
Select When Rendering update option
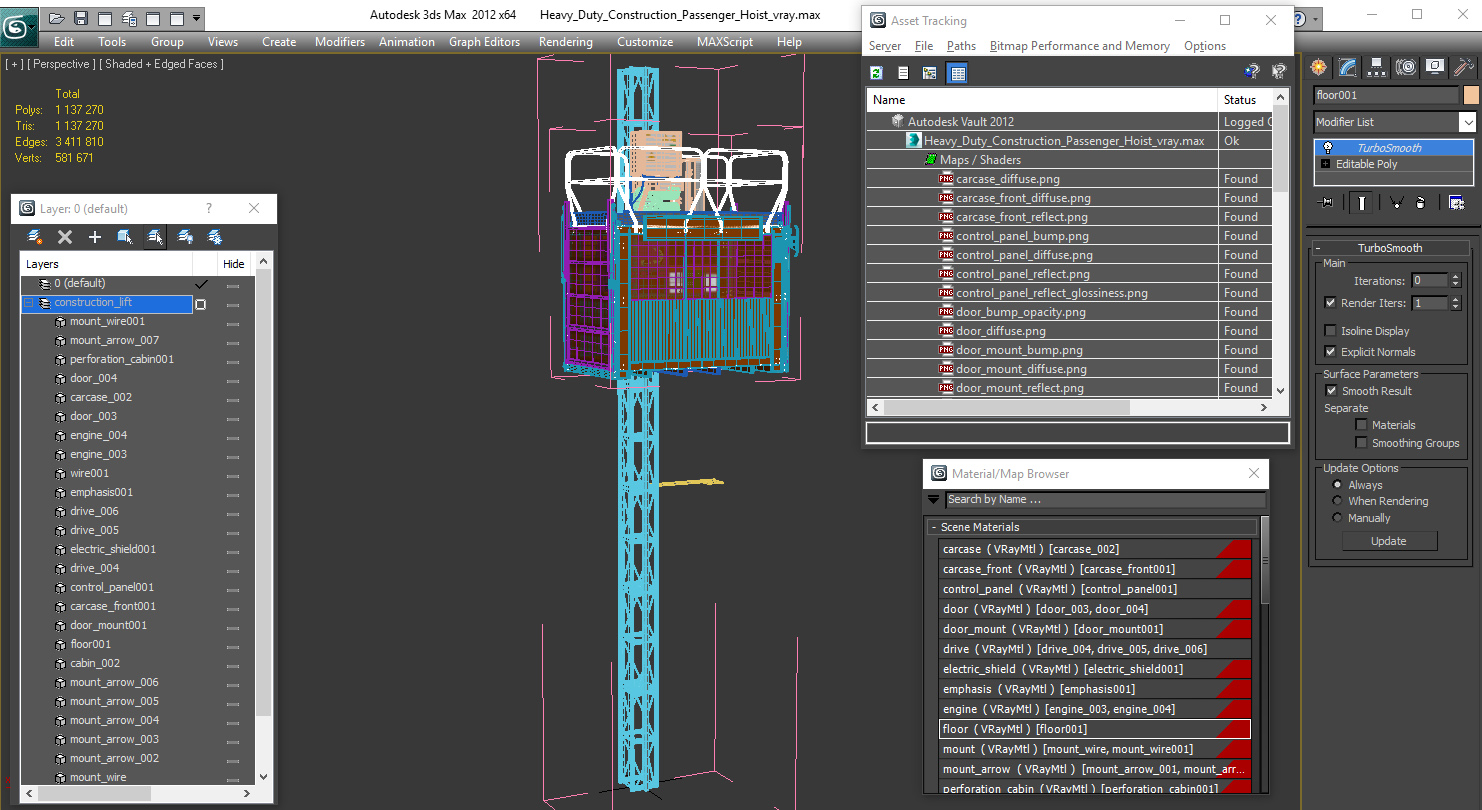tap(1338, 501)
